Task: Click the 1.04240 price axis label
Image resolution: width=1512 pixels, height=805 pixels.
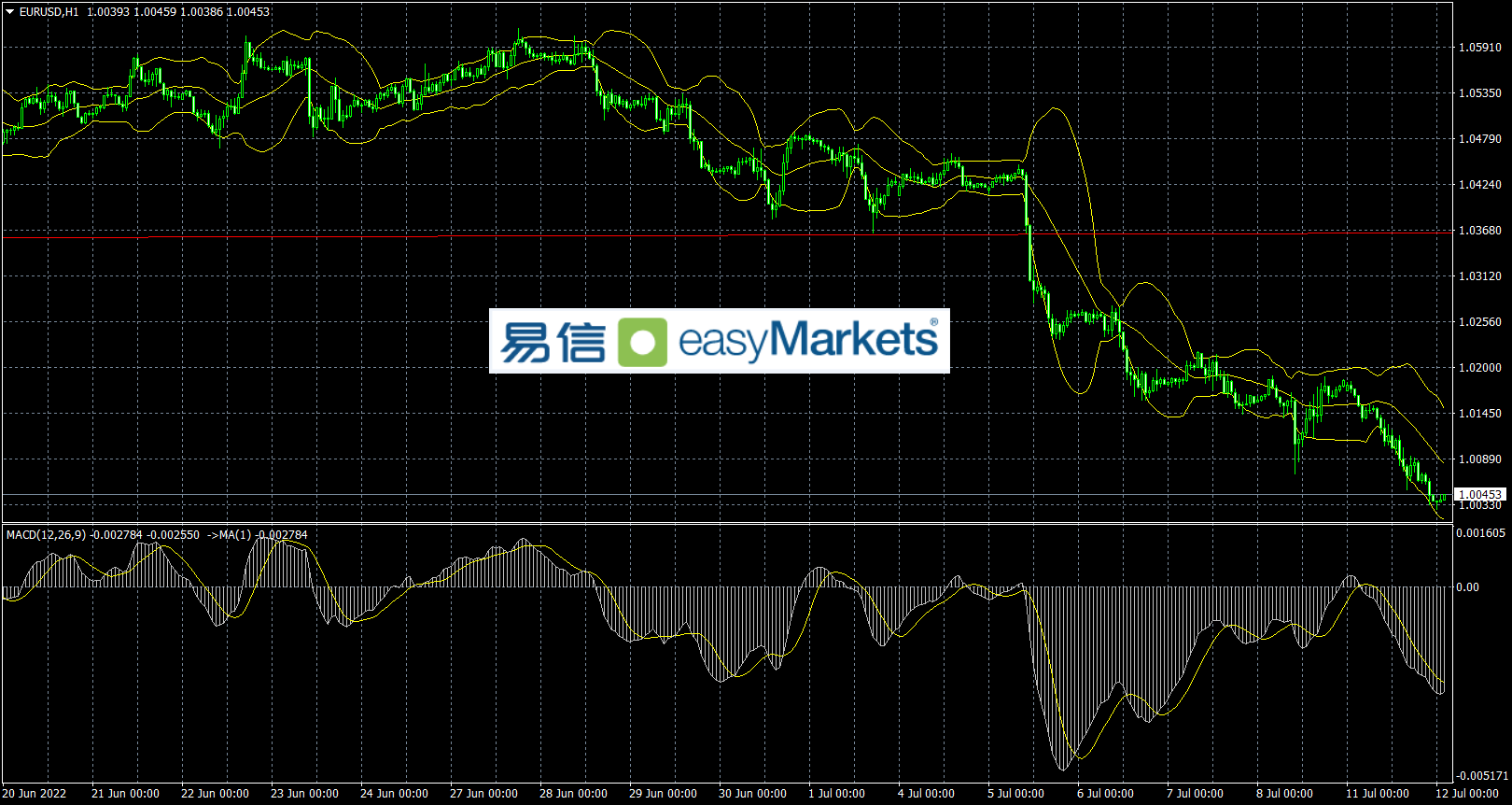Action: tap(1480, 185)
